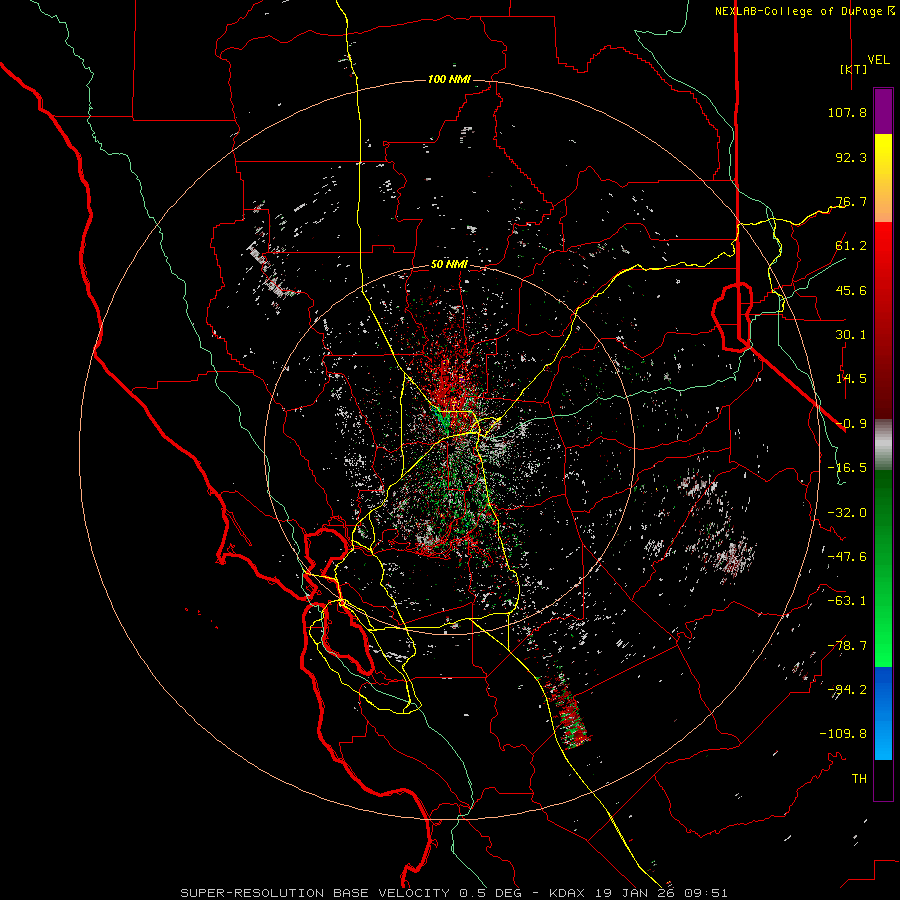Click the -47.6 velocity scale value
Image resolution: width=900 pixels, height=900 pixels.
[847, 557]
